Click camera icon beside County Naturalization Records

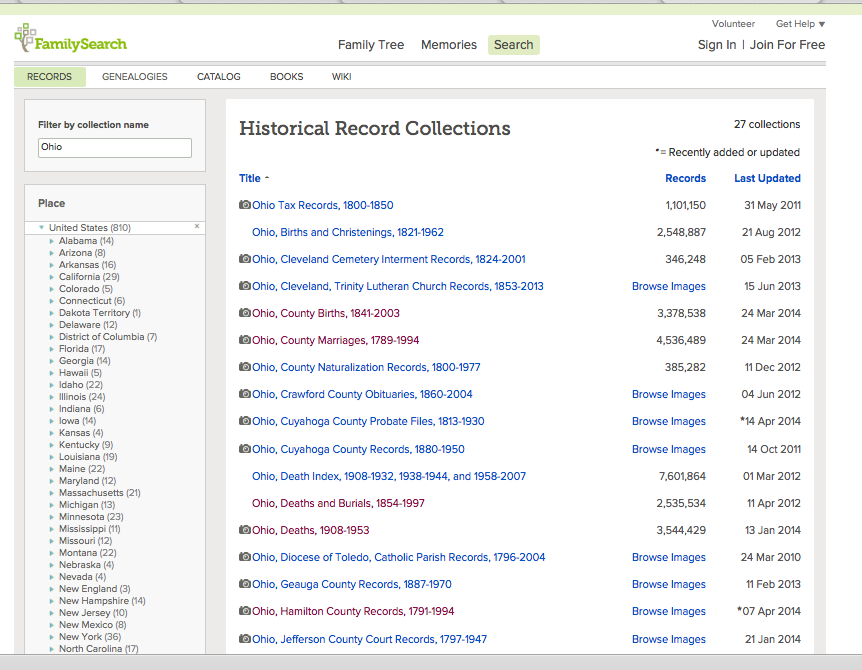[245, 367]
